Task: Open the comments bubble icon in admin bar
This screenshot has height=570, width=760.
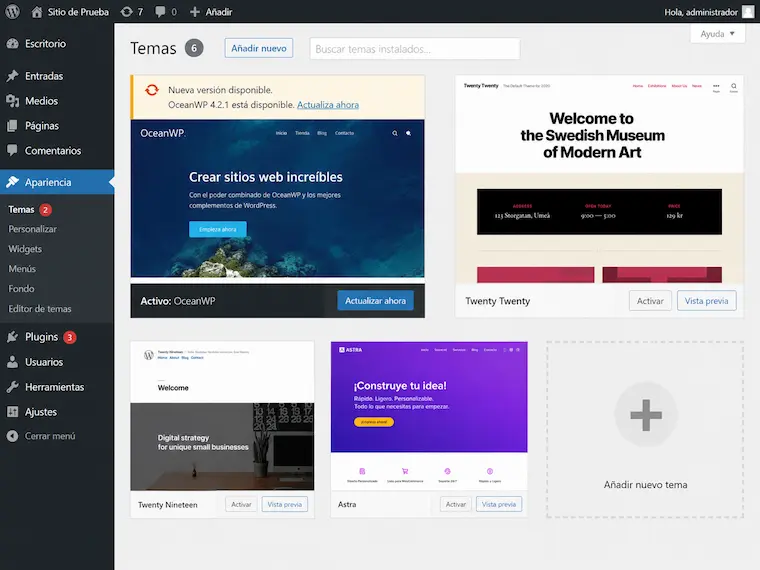Action: 160,12
